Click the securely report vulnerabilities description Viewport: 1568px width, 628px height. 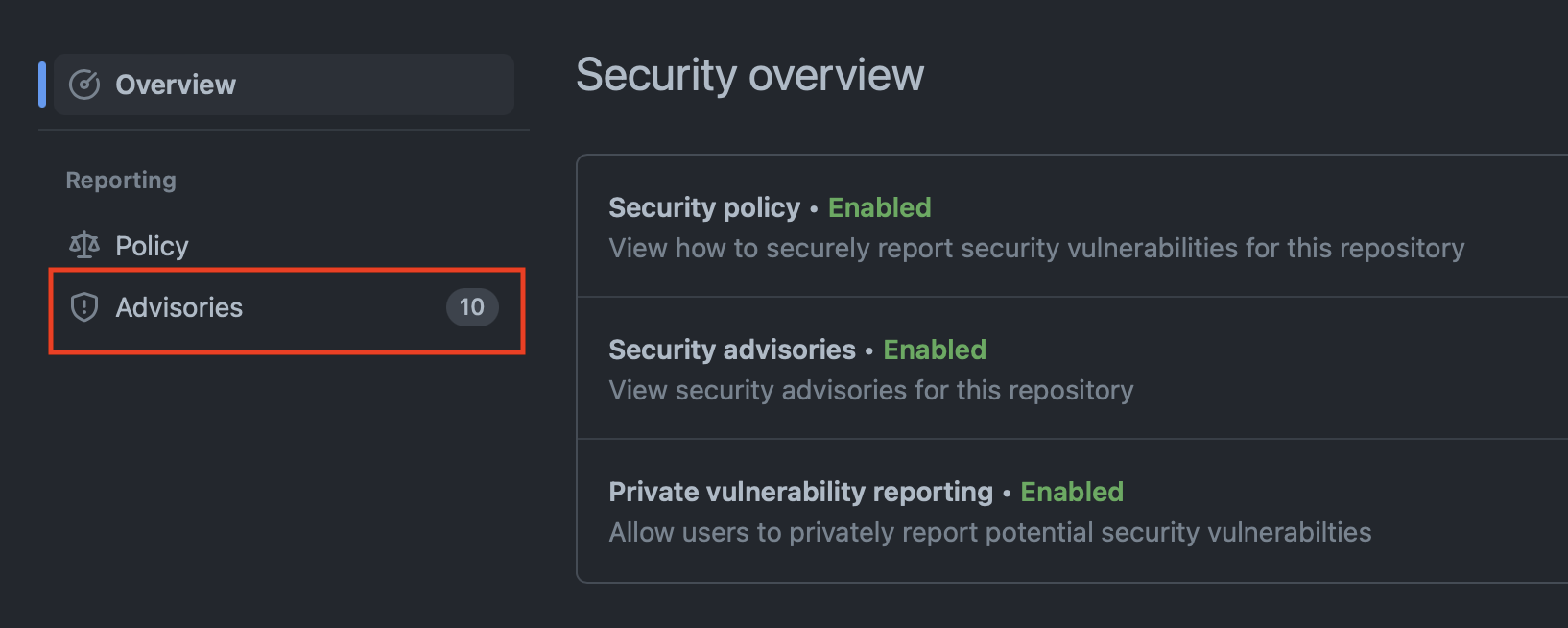1036,248
